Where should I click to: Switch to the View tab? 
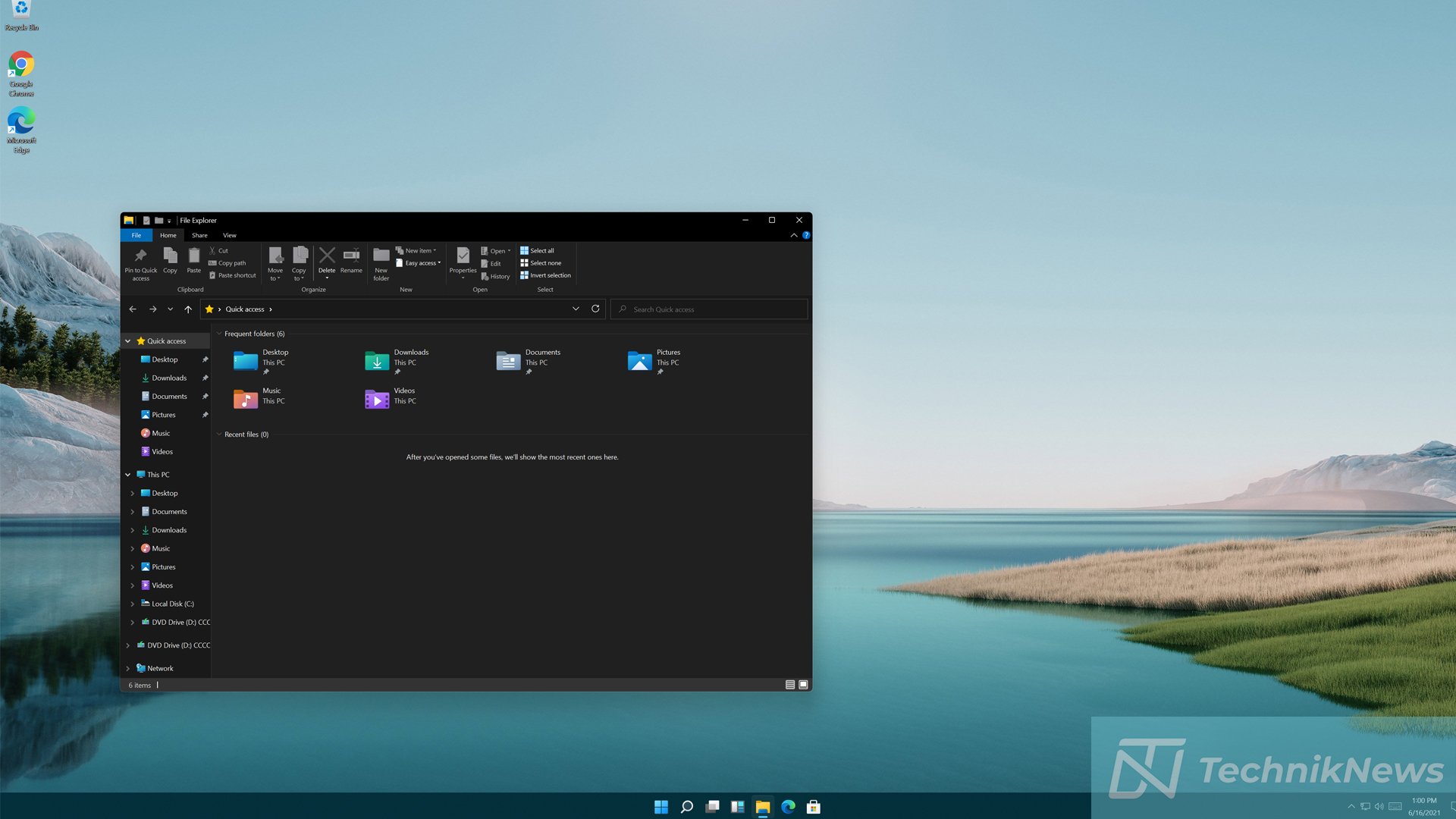230,235
